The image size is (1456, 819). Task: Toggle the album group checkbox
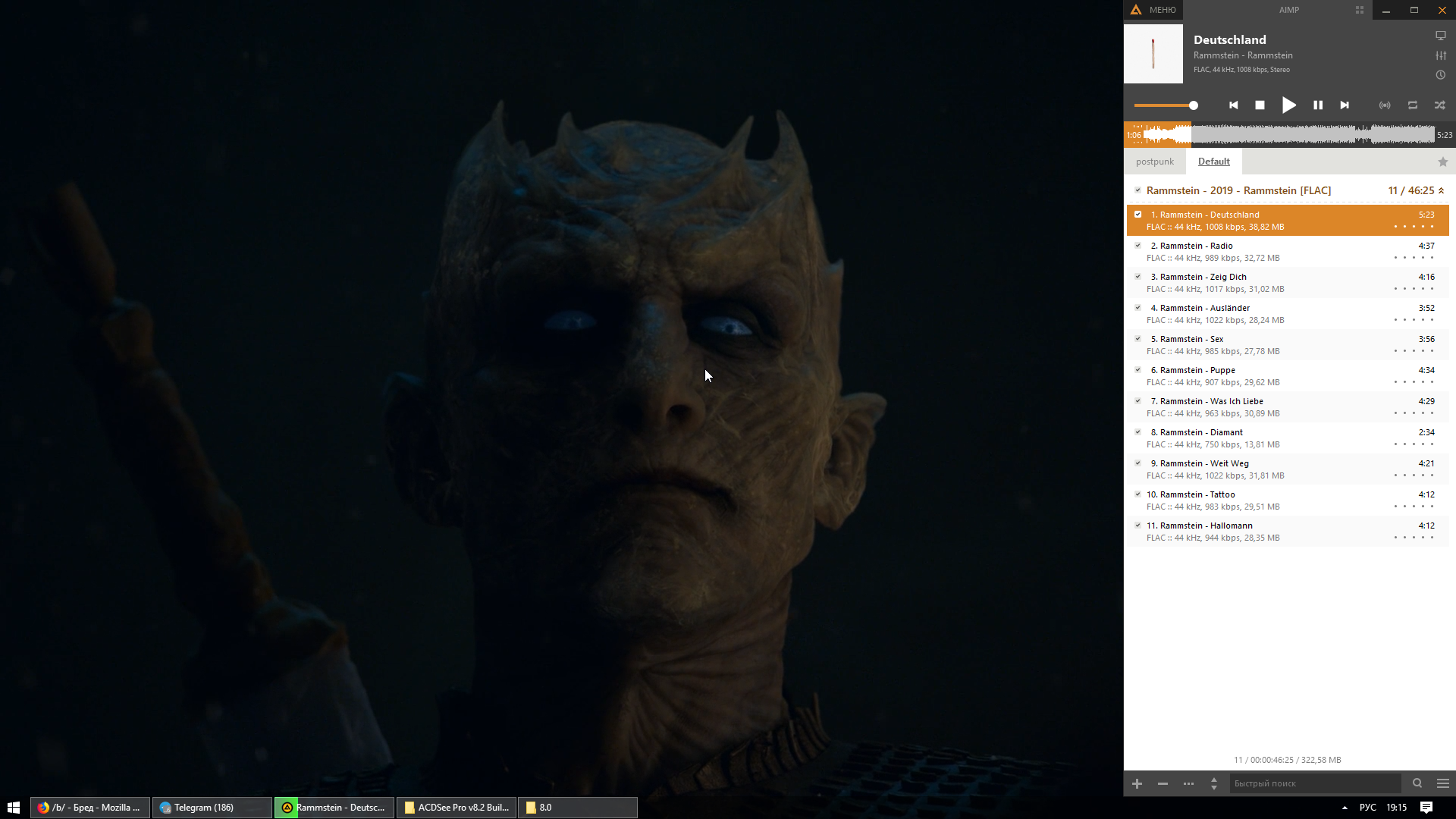[x=1137, y=190]
